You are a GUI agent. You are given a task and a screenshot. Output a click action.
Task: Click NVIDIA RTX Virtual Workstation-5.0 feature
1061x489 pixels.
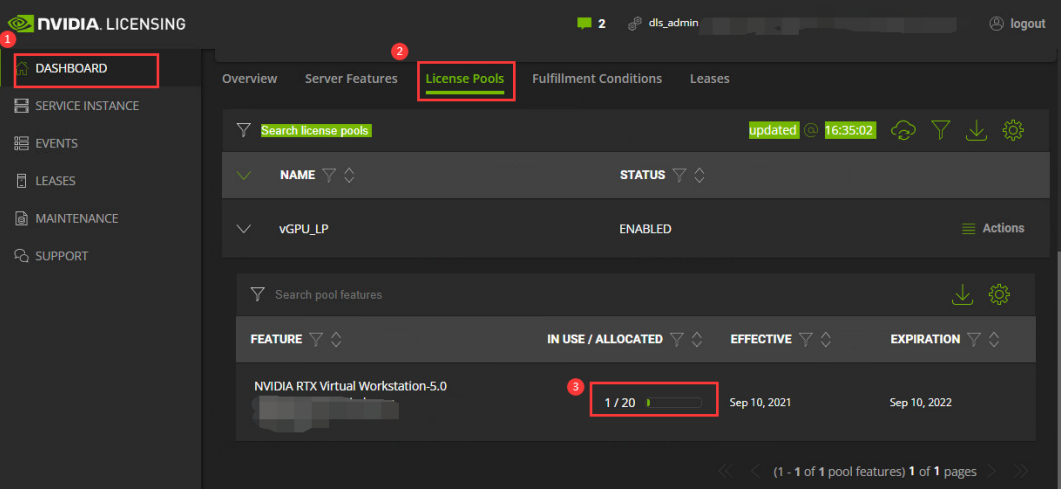(x=351, y=387)
